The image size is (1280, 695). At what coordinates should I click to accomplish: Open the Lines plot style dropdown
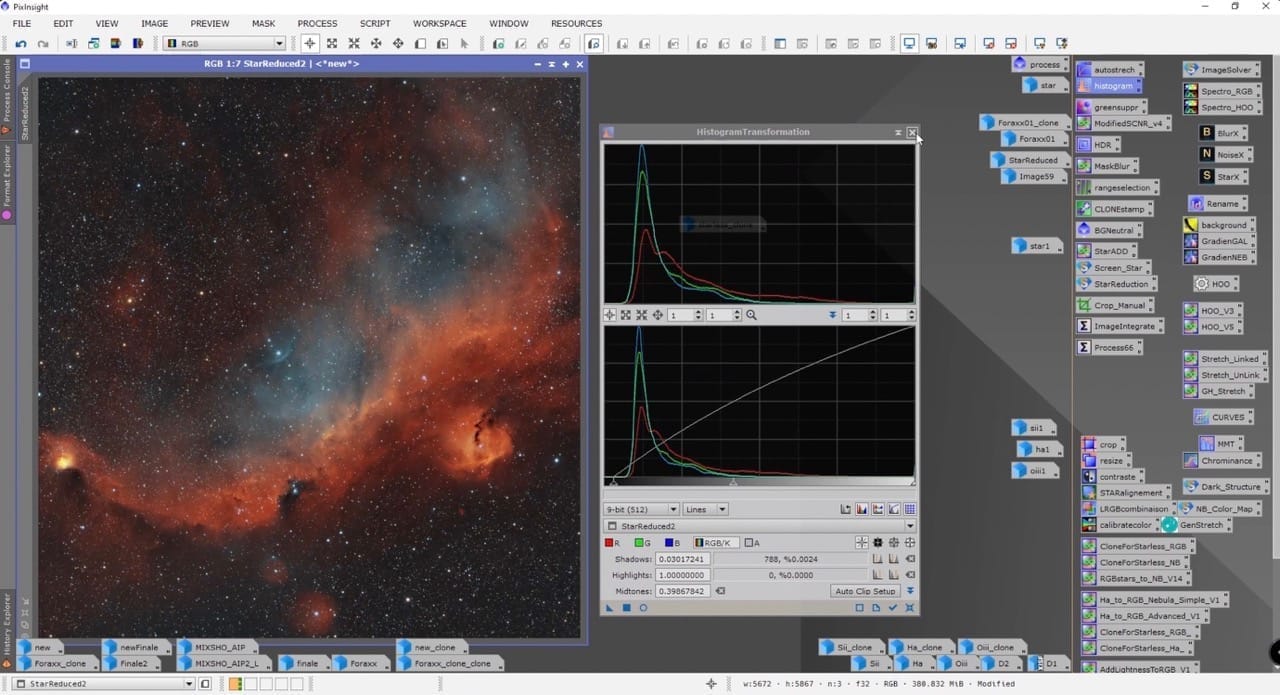click(x=705, y=510)
